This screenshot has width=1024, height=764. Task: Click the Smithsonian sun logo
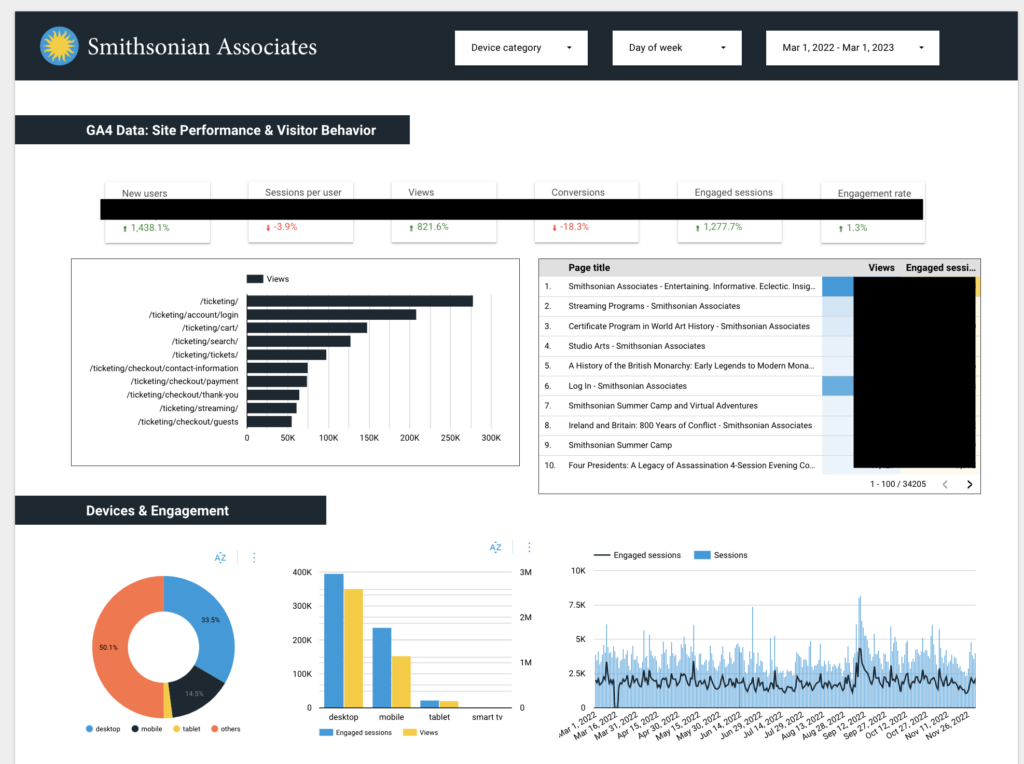tap(59, 46)
